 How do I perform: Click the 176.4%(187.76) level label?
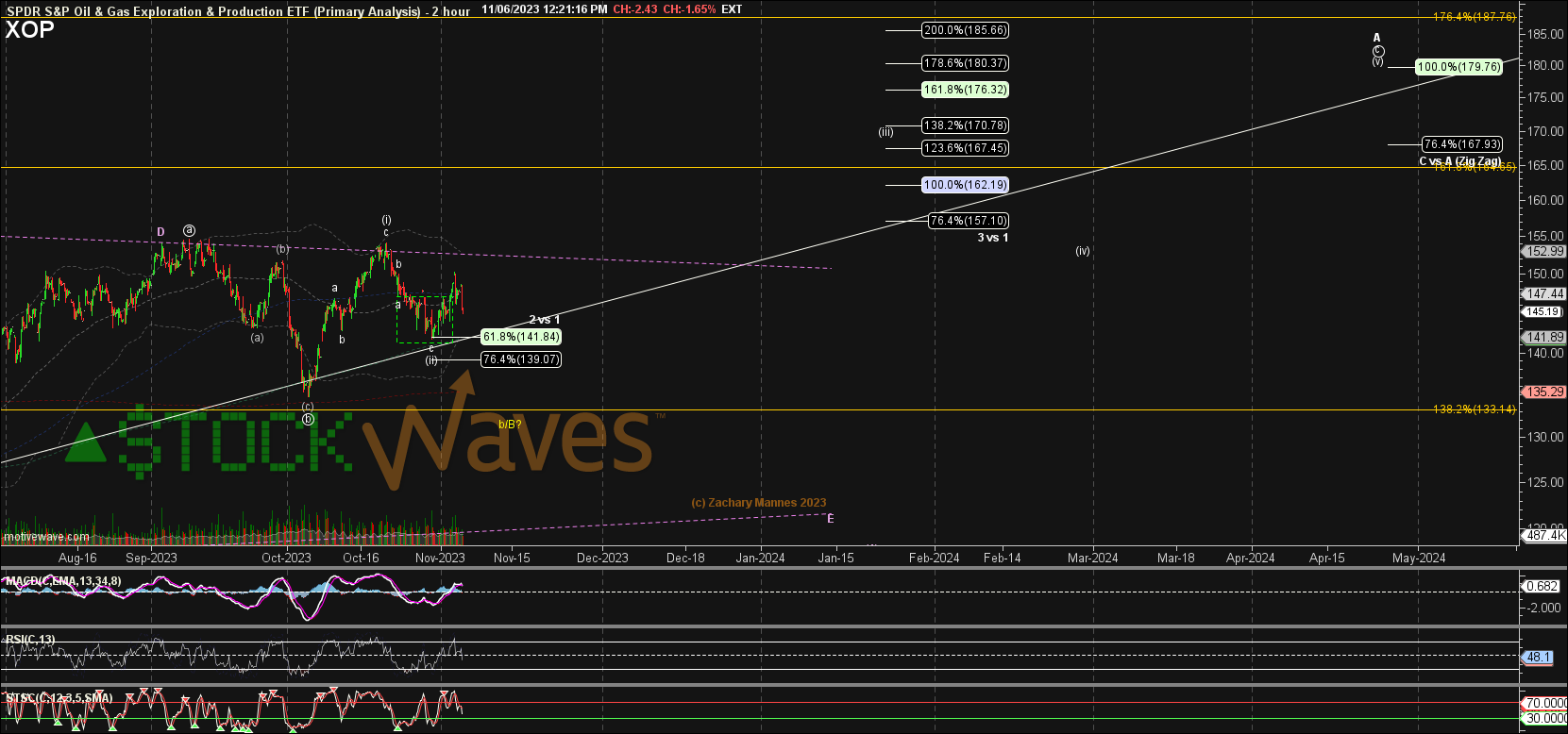point(1475,17)
